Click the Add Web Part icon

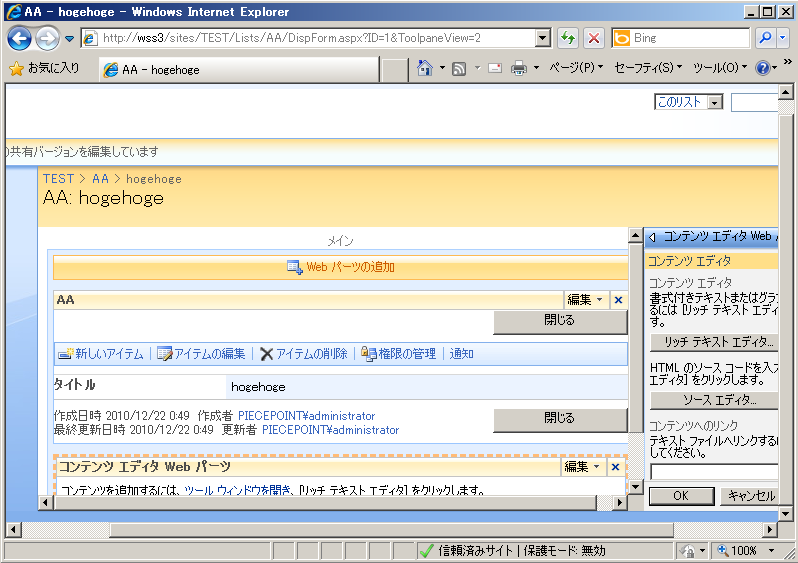pos(295,267)
